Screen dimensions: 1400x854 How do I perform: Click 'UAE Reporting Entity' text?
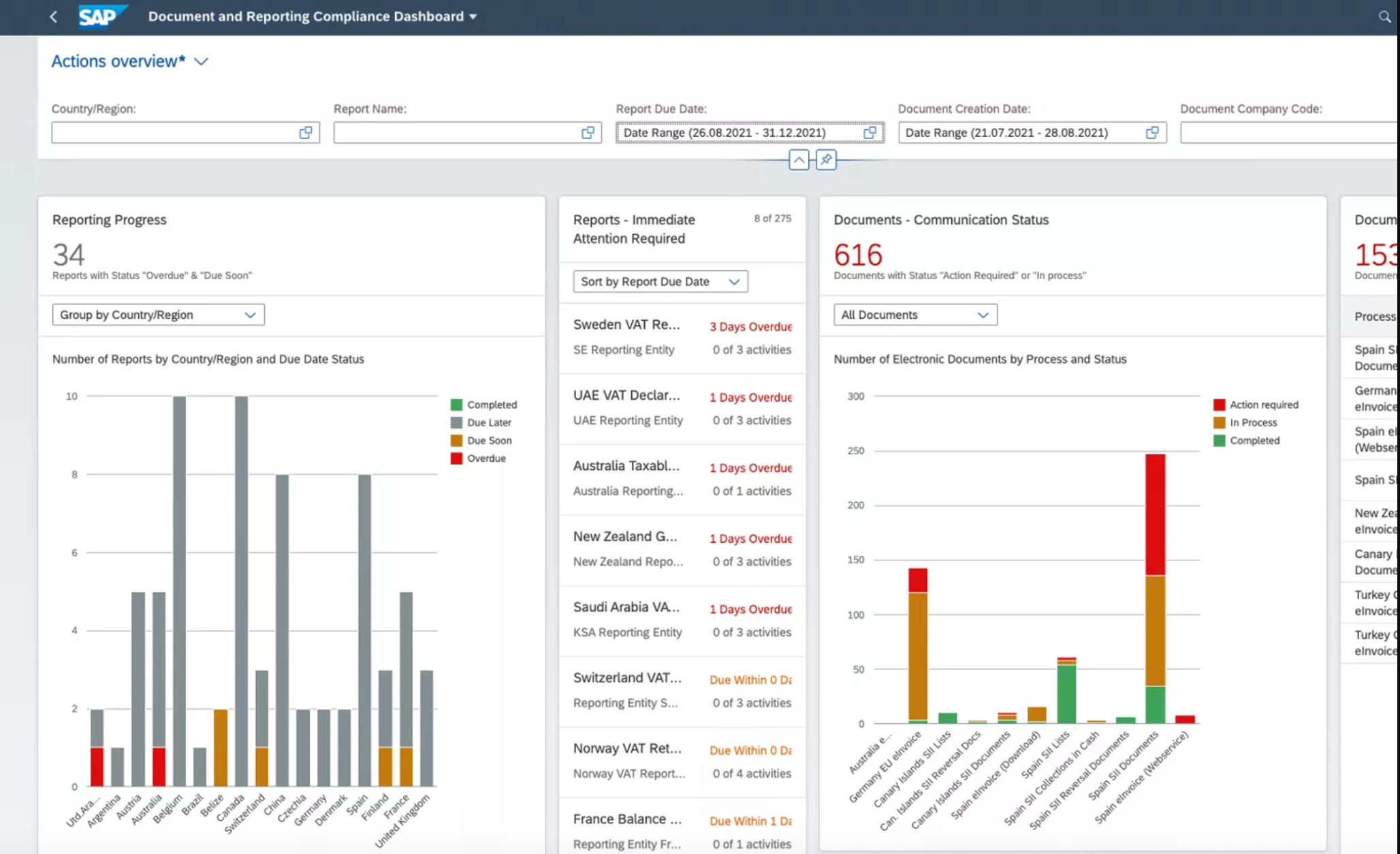point(628,421)
